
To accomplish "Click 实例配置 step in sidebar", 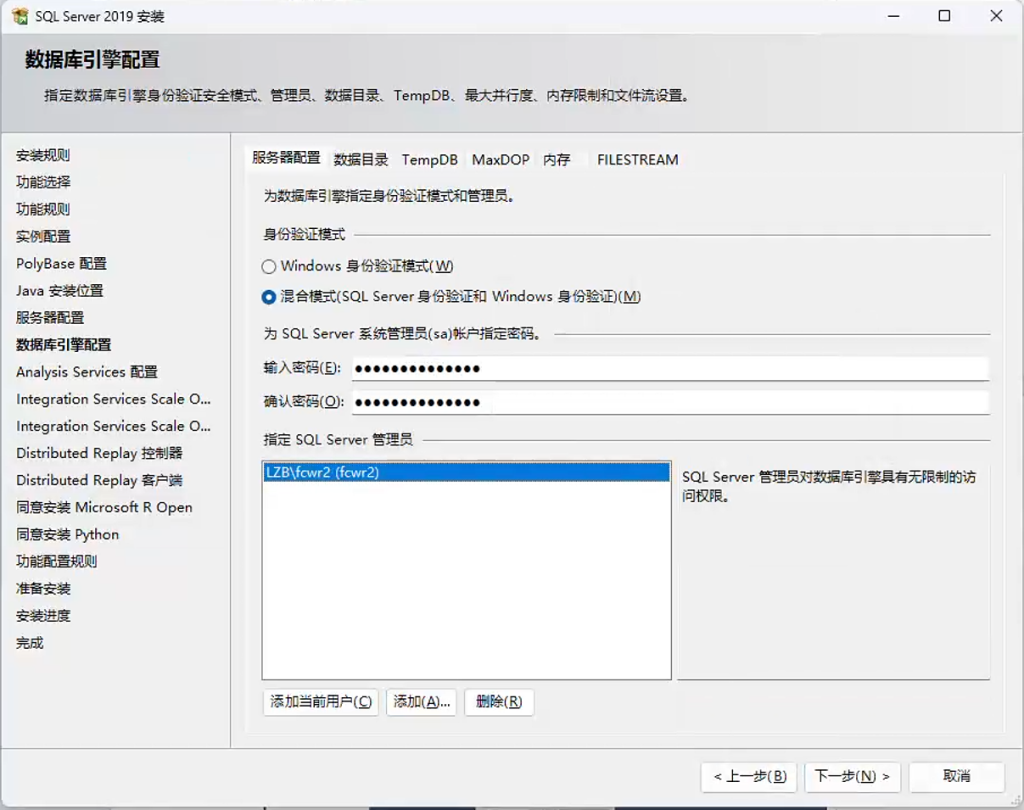I will pyautogui.click(x=43, y=236).
